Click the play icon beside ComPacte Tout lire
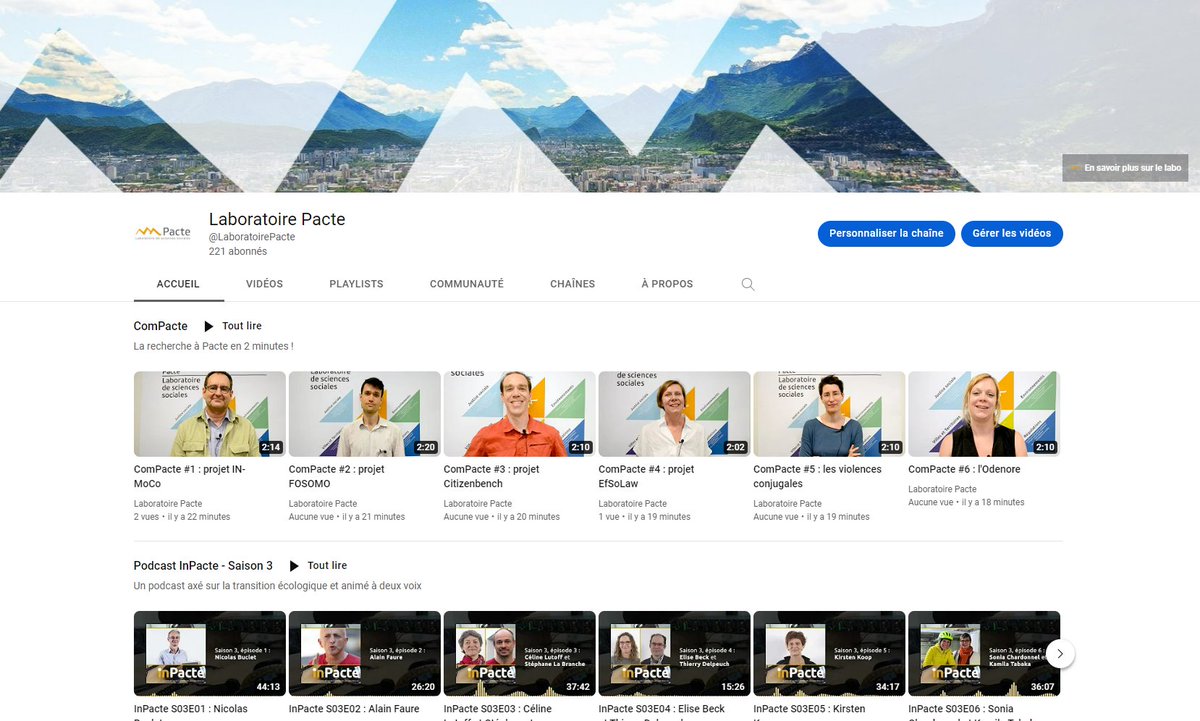The height and width of the screenshot is (721, 1200). [209, 326]
